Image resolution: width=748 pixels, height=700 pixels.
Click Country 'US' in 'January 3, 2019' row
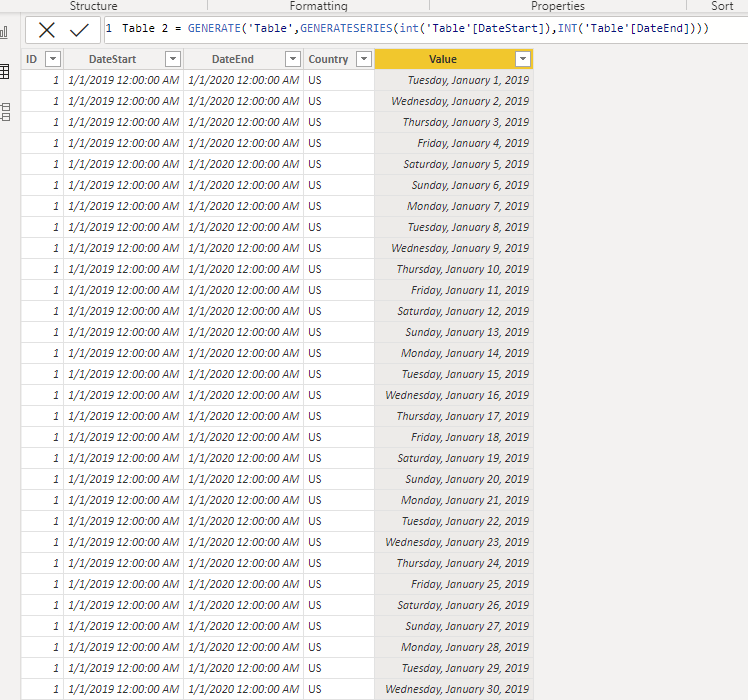339,122
